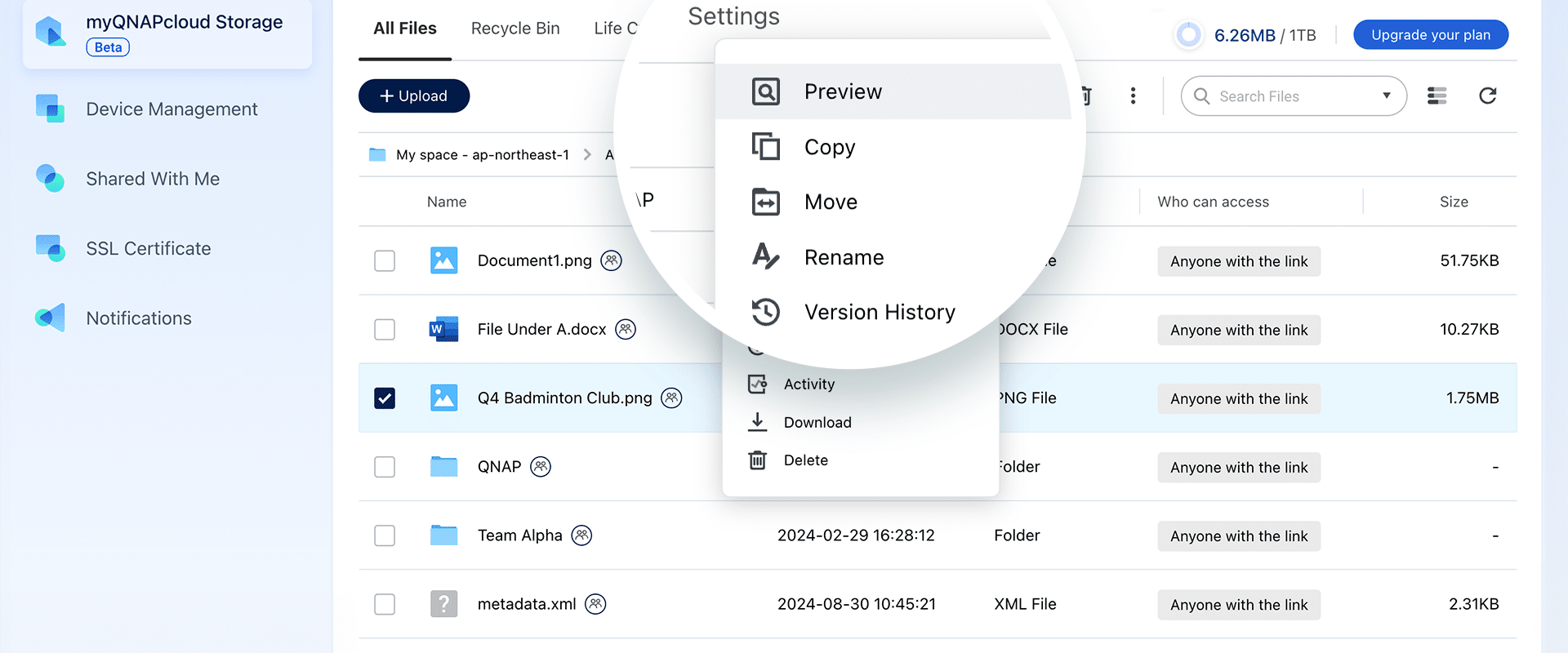The height and width of the screenshot is (653, 1568).
Task: Click share icon beside Q4 Badminton Club.png
Action: click(x=671, y=398)
